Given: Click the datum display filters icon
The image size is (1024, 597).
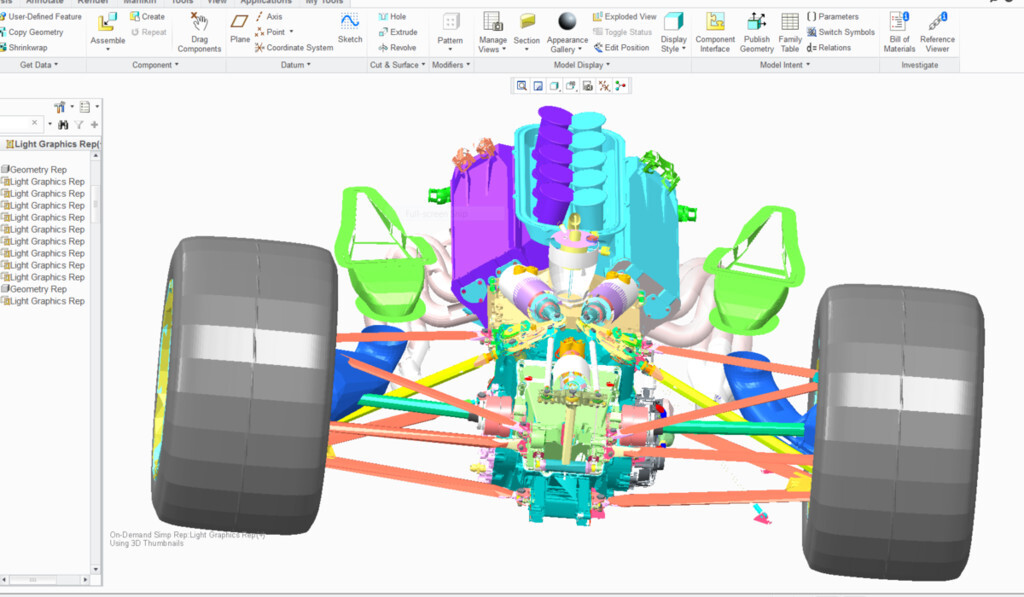Looking at the screenshot, I should [x=605, y=86].
